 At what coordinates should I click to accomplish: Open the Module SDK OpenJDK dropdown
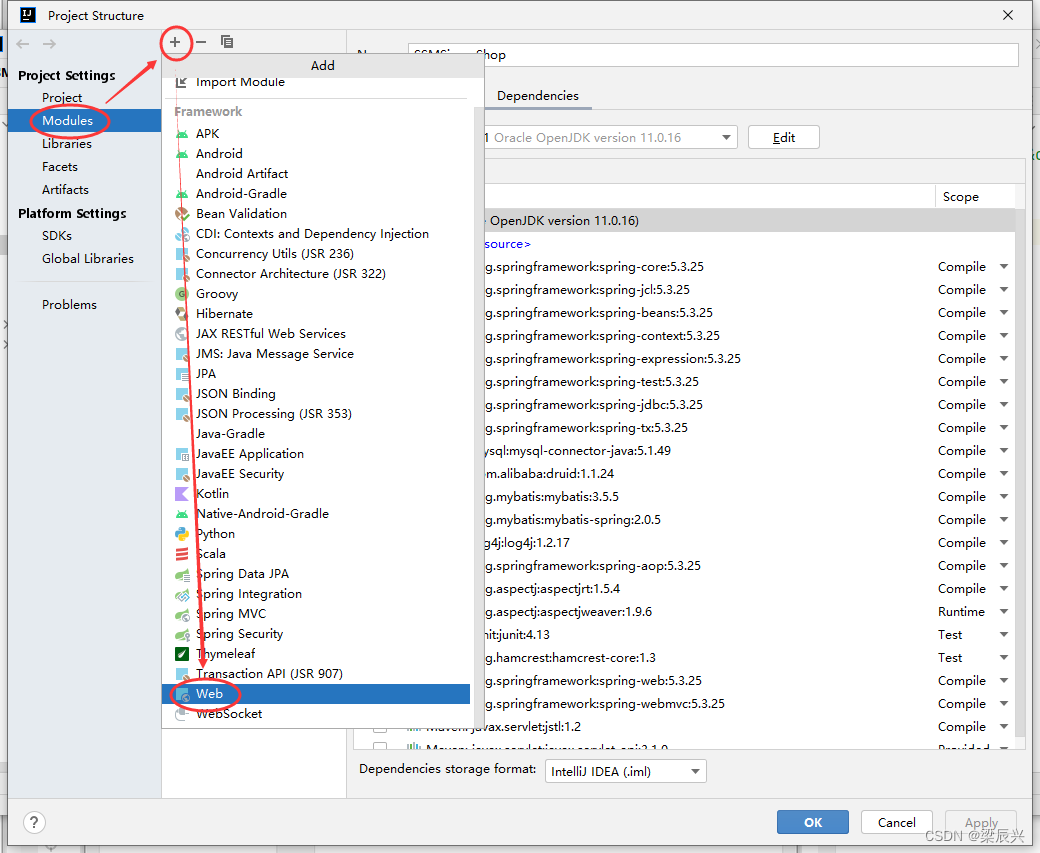click(x=726, y=138)
